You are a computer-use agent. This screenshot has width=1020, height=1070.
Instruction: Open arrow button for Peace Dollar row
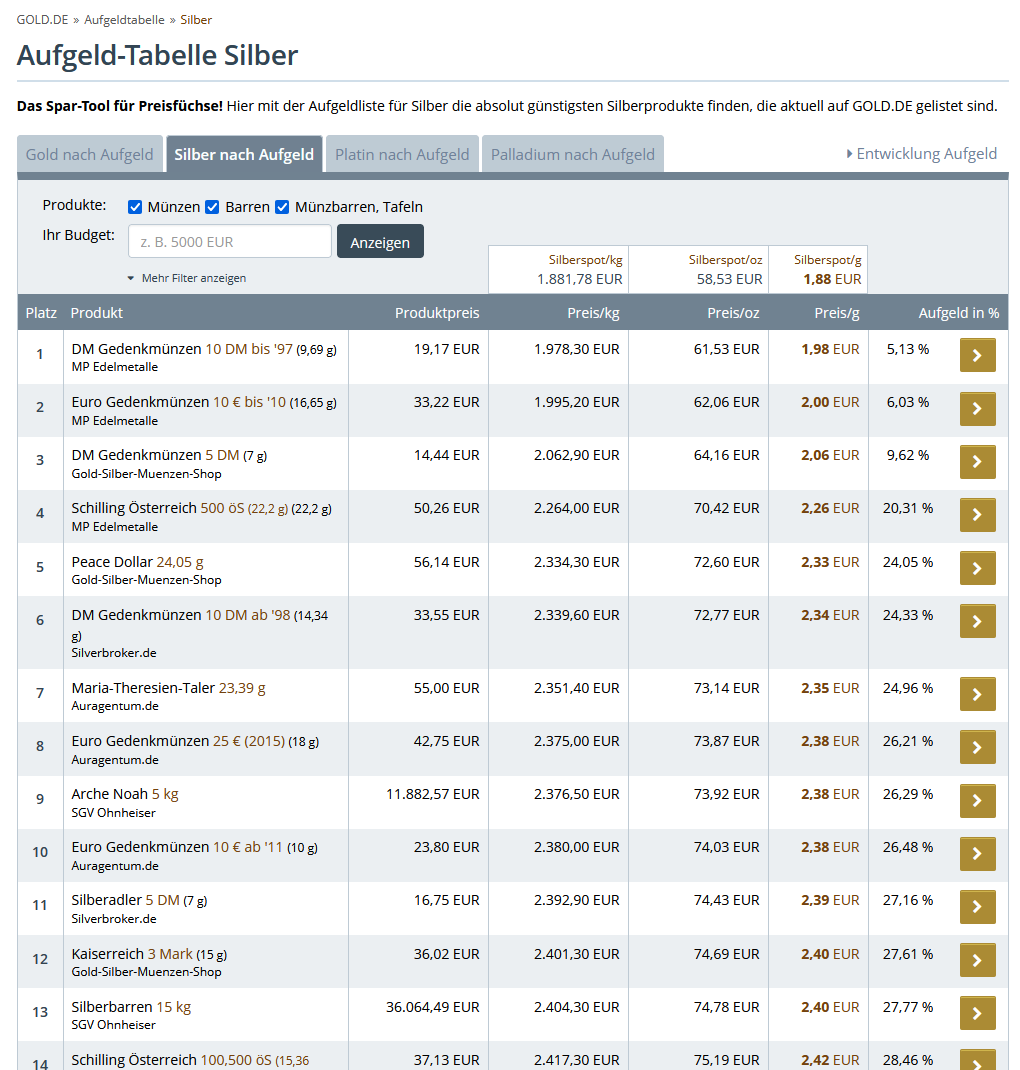[977, 568]
